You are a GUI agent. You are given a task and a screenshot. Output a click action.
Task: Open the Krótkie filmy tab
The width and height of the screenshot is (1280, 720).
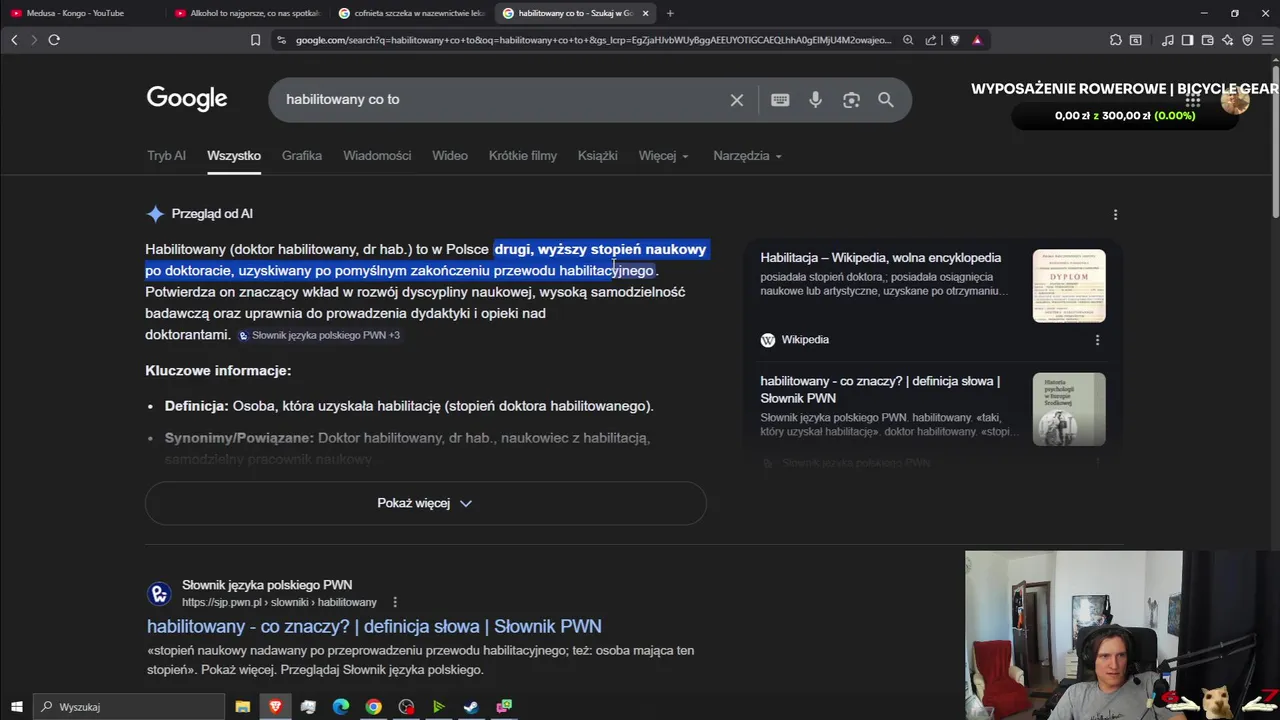523,156
